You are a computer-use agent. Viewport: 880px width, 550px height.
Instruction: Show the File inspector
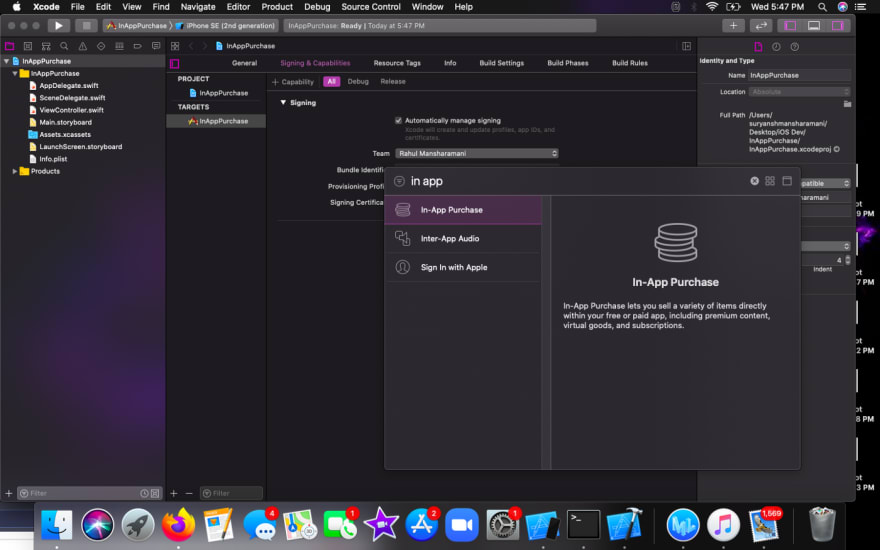758,47
